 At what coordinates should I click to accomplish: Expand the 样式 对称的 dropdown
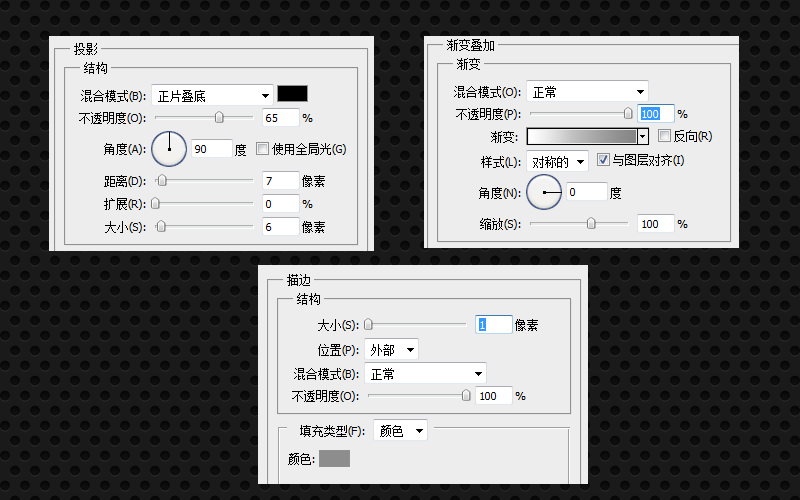[557, 161]
